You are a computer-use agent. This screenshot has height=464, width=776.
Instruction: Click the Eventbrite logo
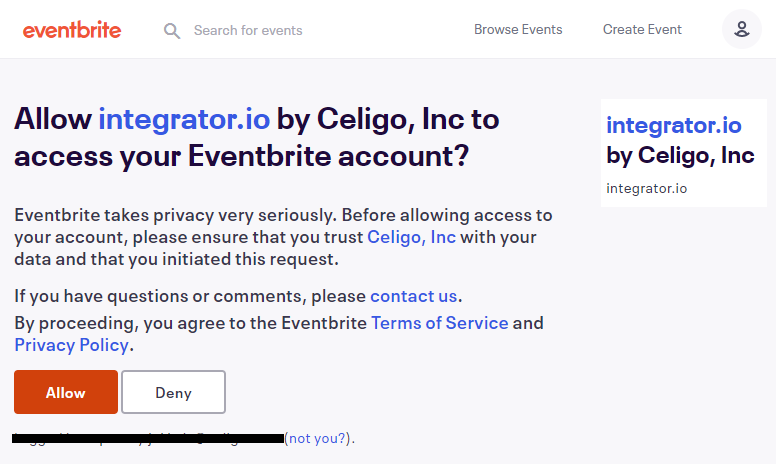(72, 30)
